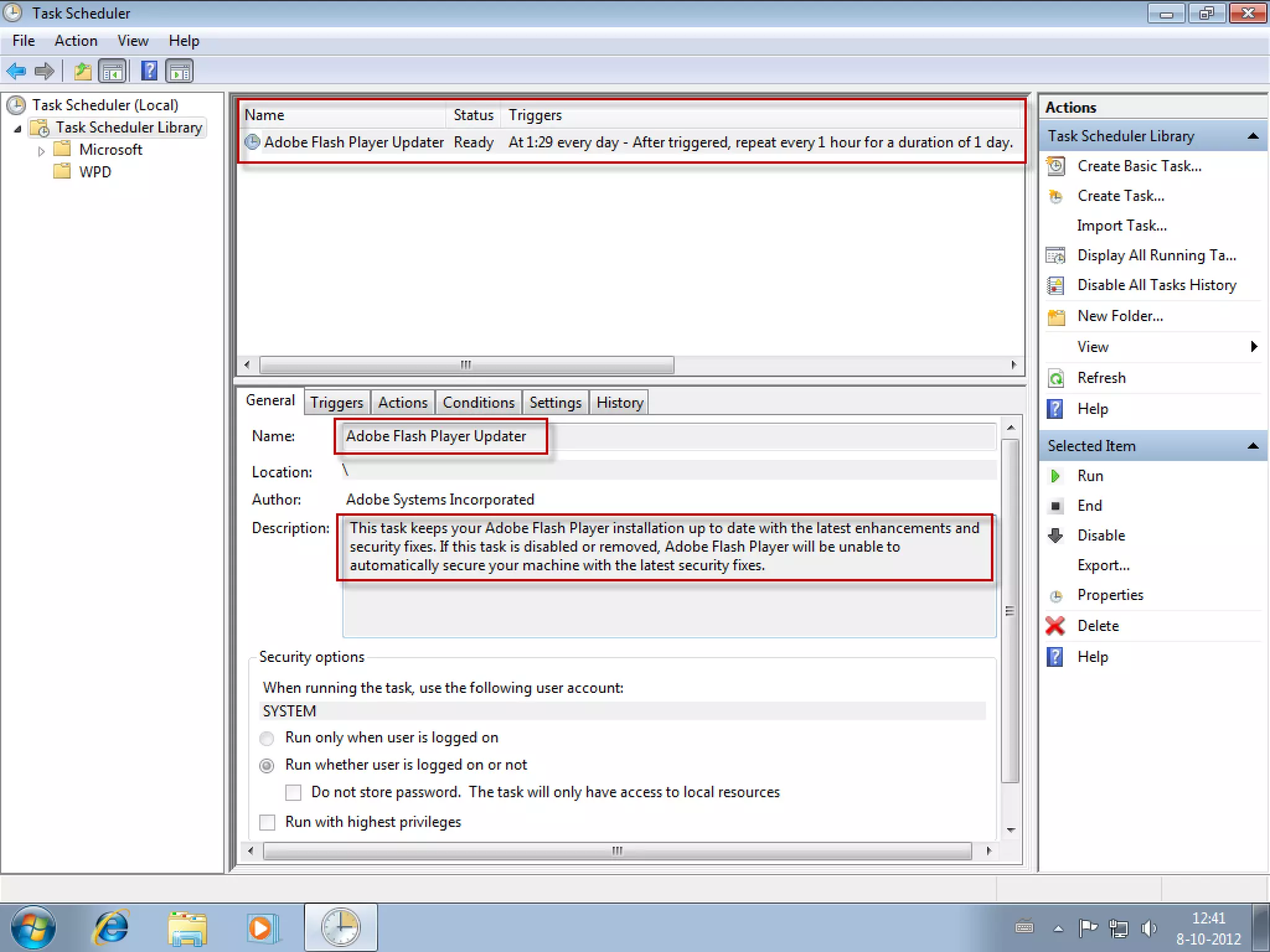Viewport: 1270px width, 952px height.
Task: Click the Task Scheduler taskbar button
Action: click(x=340, y=927)
